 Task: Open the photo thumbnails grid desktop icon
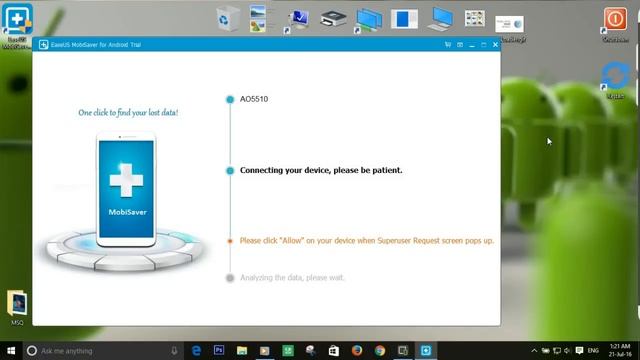point(474,19)
